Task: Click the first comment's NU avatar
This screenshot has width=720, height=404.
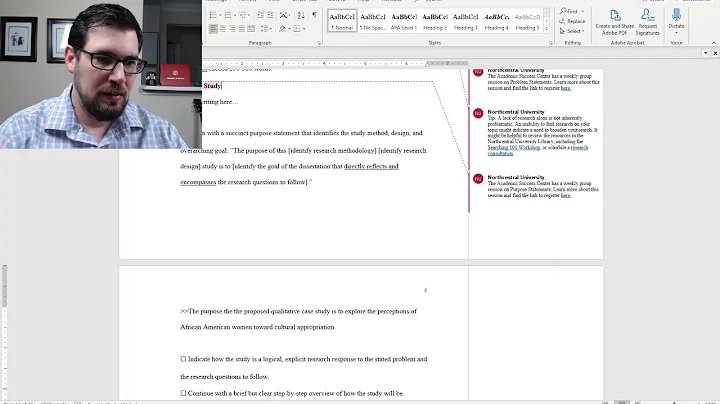Action: tap(478, 72)
